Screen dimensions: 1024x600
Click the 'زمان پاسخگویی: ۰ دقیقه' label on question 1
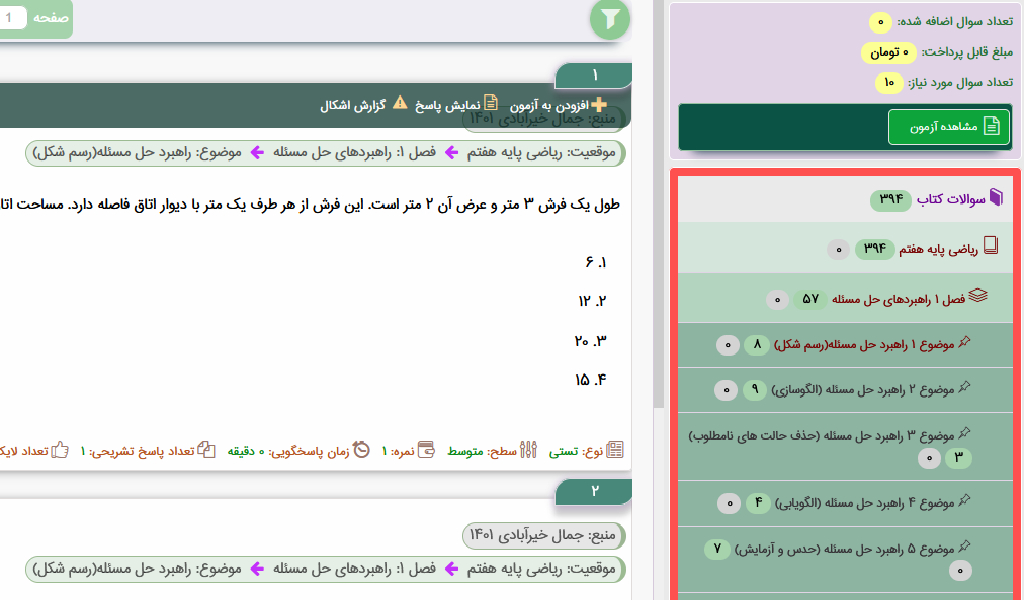[288, 451]
